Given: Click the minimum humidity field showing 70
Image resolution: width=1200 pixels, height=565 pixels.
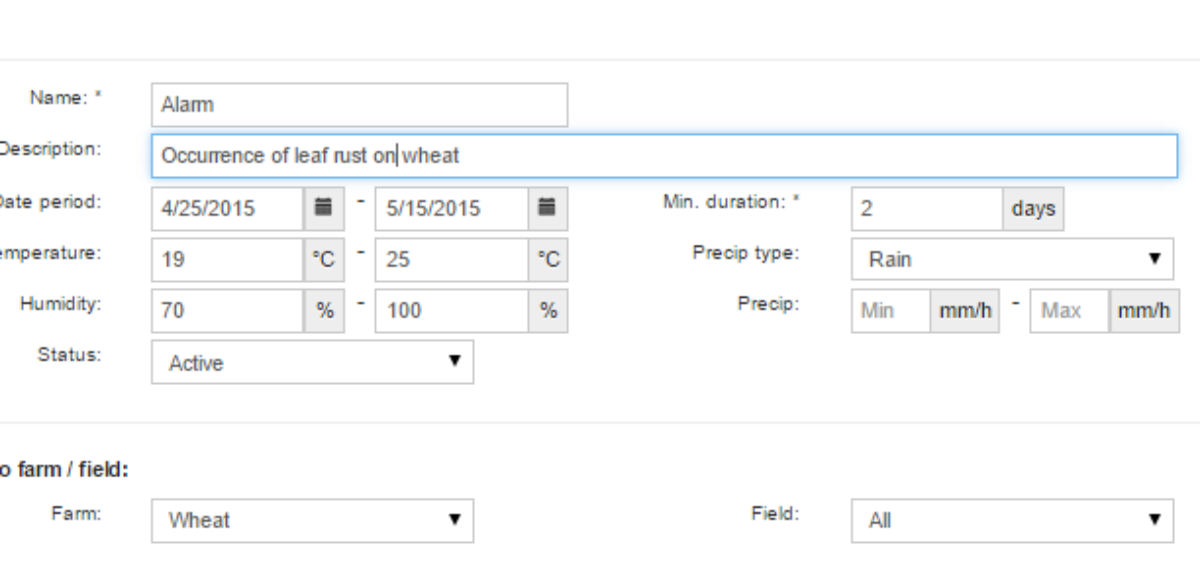Looking at the screenshot, I should click(227, 311).
